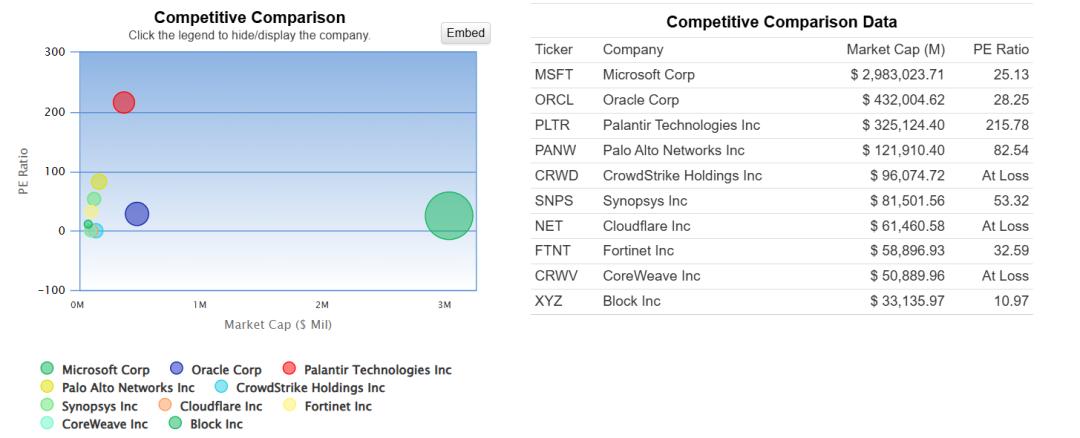Image resolution: width=1080 pixels, height=438 pixels.
Task: Click the large green Microsoft bubble
Action: (448, 215)
